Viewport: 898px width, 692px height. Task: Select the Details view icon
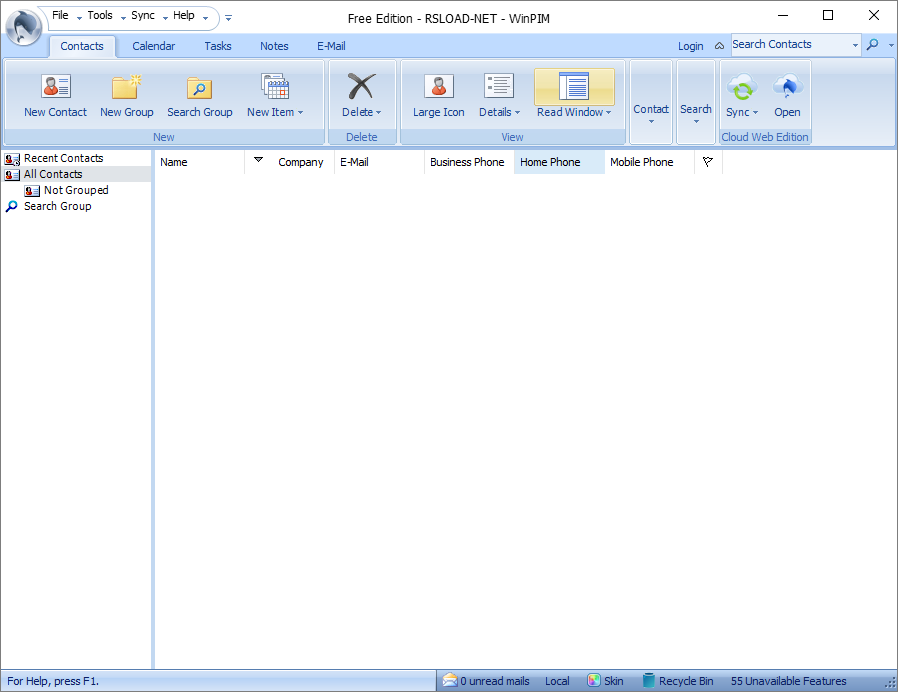pos(499,86)
